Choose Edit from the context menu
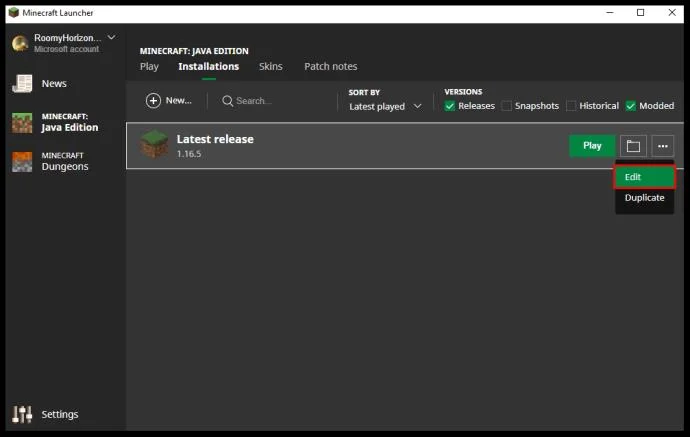The height and width of the screenshot is (437, 690). (x=645, y=177)
